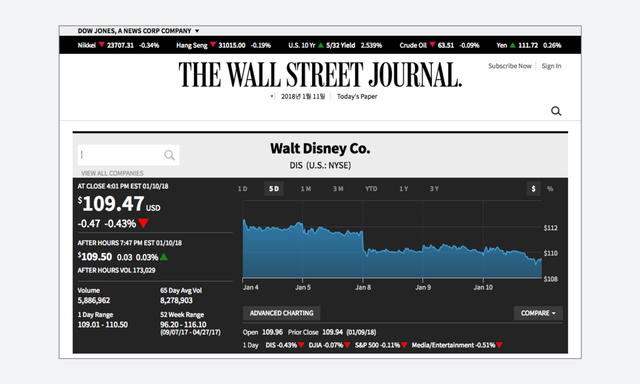This screenshot has height=384, width=640.
Task: Click the U.S. 10 Yr ticker quote
Action: coord(335,45)
